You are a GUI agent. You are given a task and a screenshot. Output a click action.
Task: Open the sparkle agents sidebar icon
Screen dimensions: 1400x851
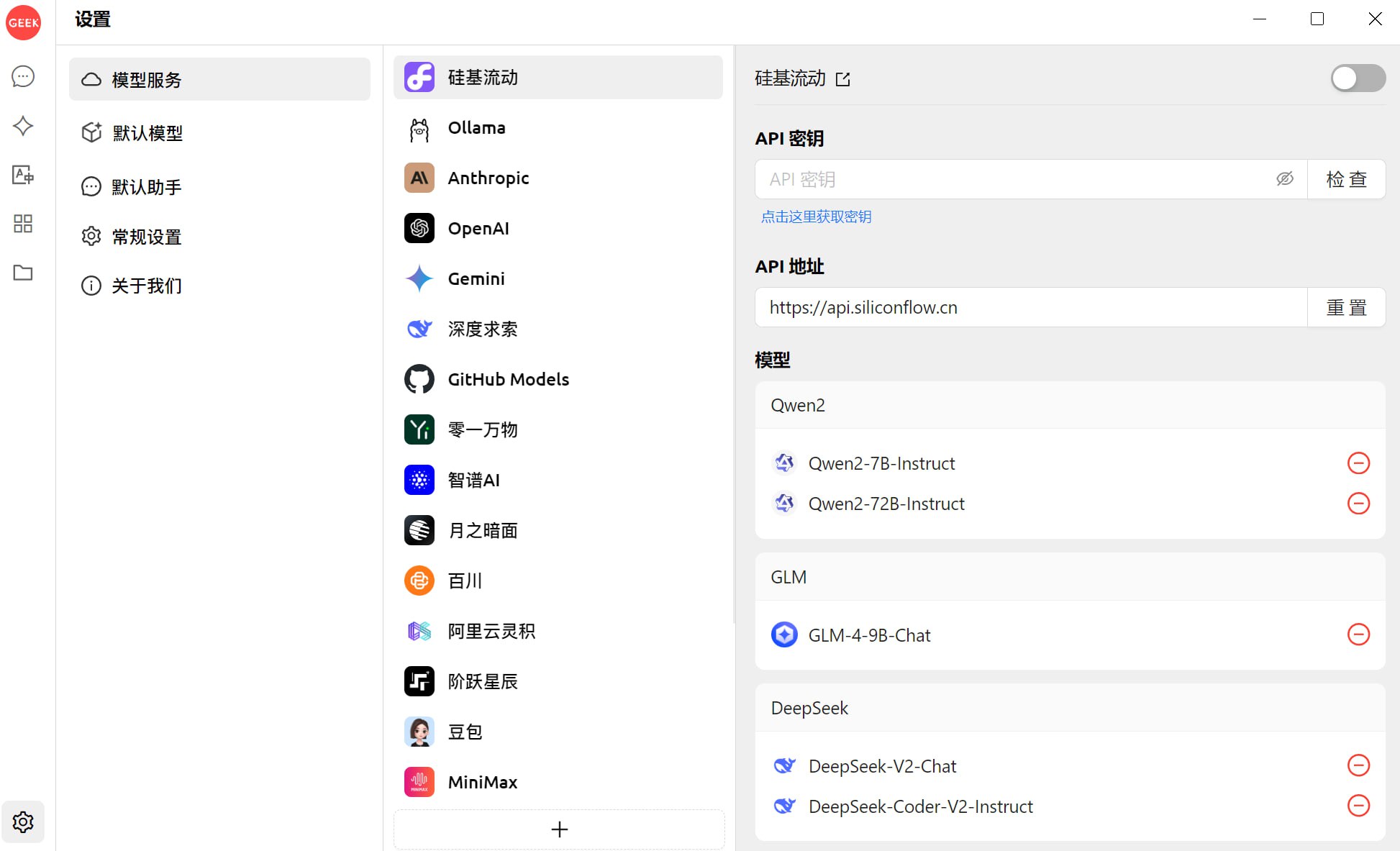(x=23, y=126)
